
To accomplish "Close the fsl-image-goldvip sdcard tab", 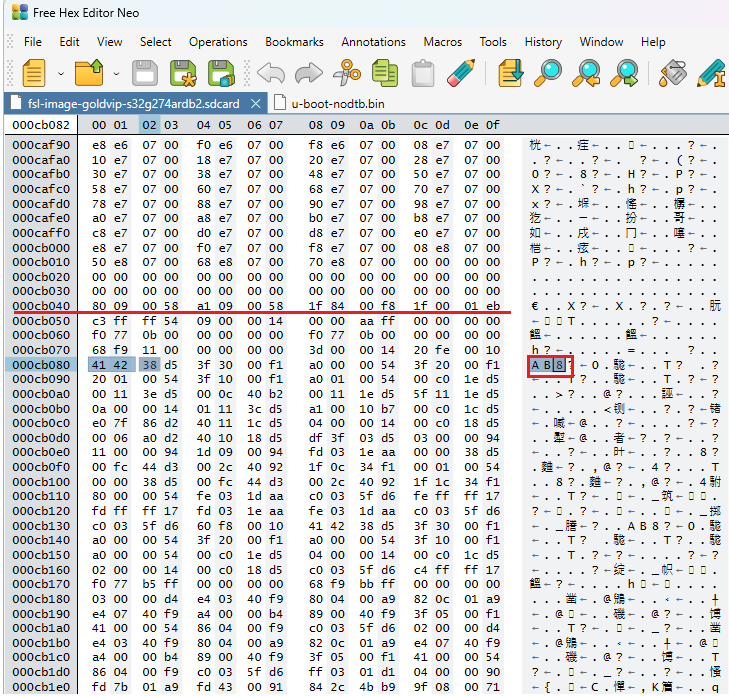I will pyautogui.click(x=256, y=104).
